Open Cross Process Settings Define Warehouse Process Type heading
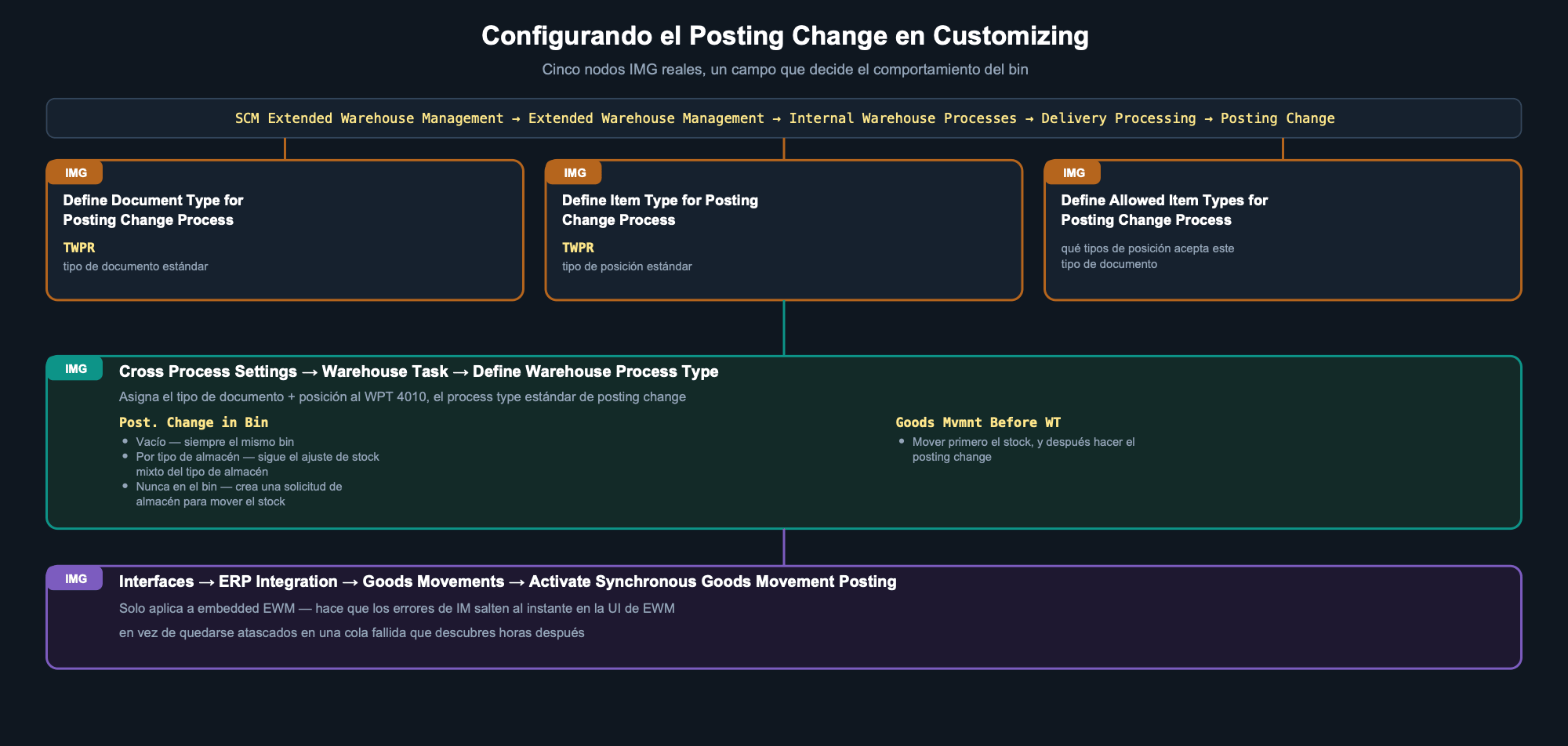Viewport: 1568px width, 746px height. (x=419, y=371)
